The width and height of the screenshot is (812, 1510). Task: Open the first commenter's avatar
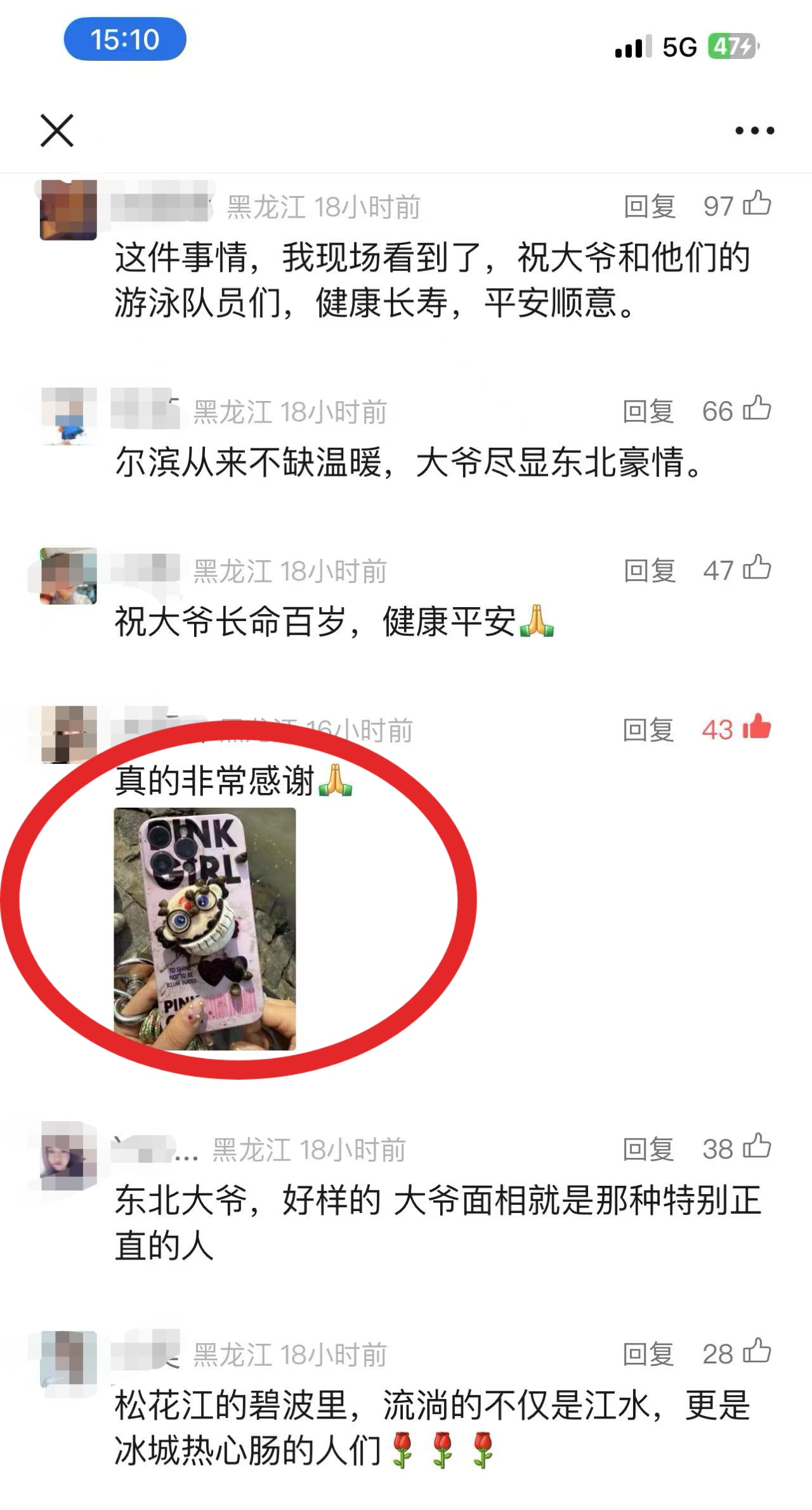coord(68,210)
